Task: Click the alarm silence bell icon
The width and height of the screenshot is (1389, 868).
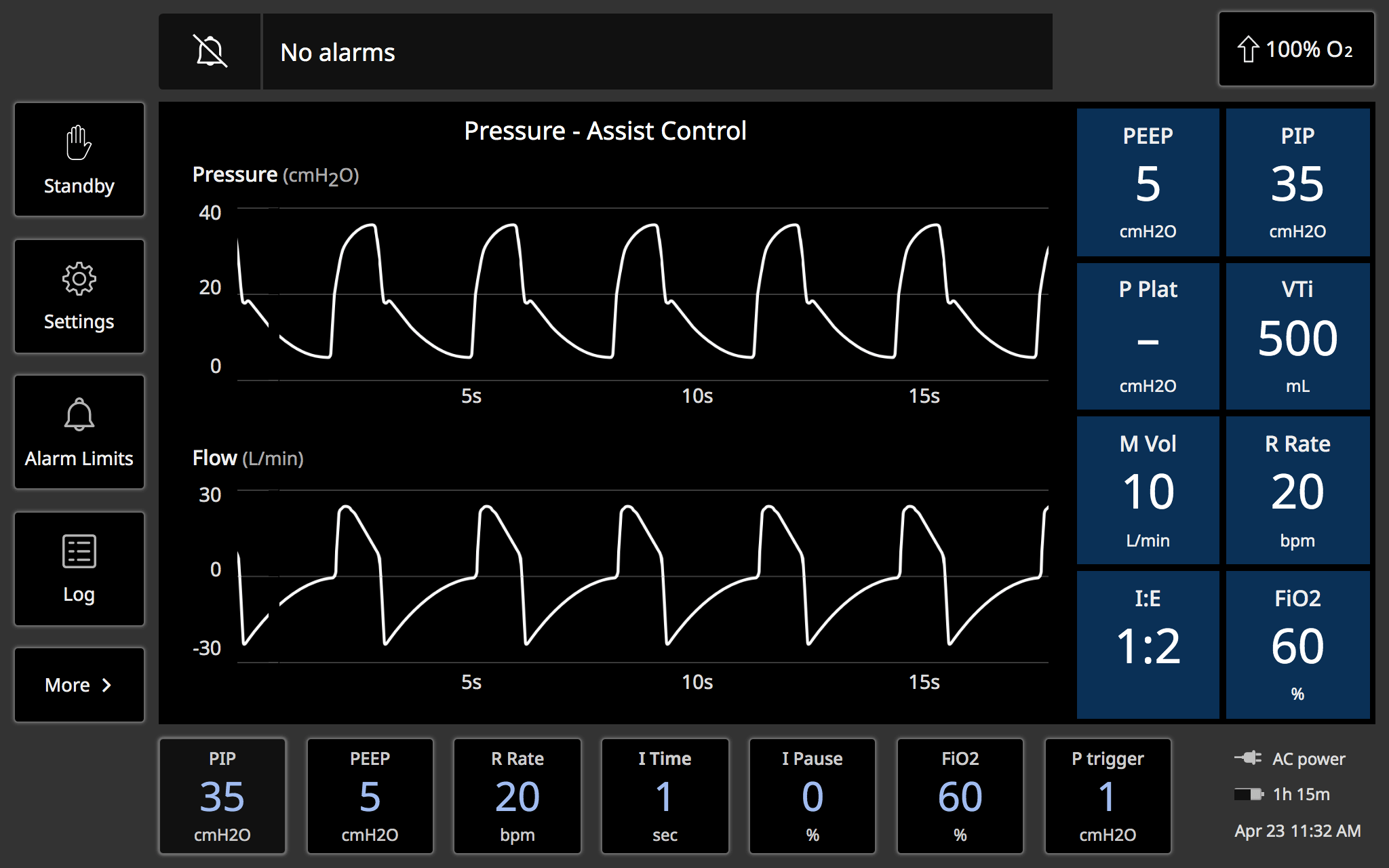Action: coord(210,52)
